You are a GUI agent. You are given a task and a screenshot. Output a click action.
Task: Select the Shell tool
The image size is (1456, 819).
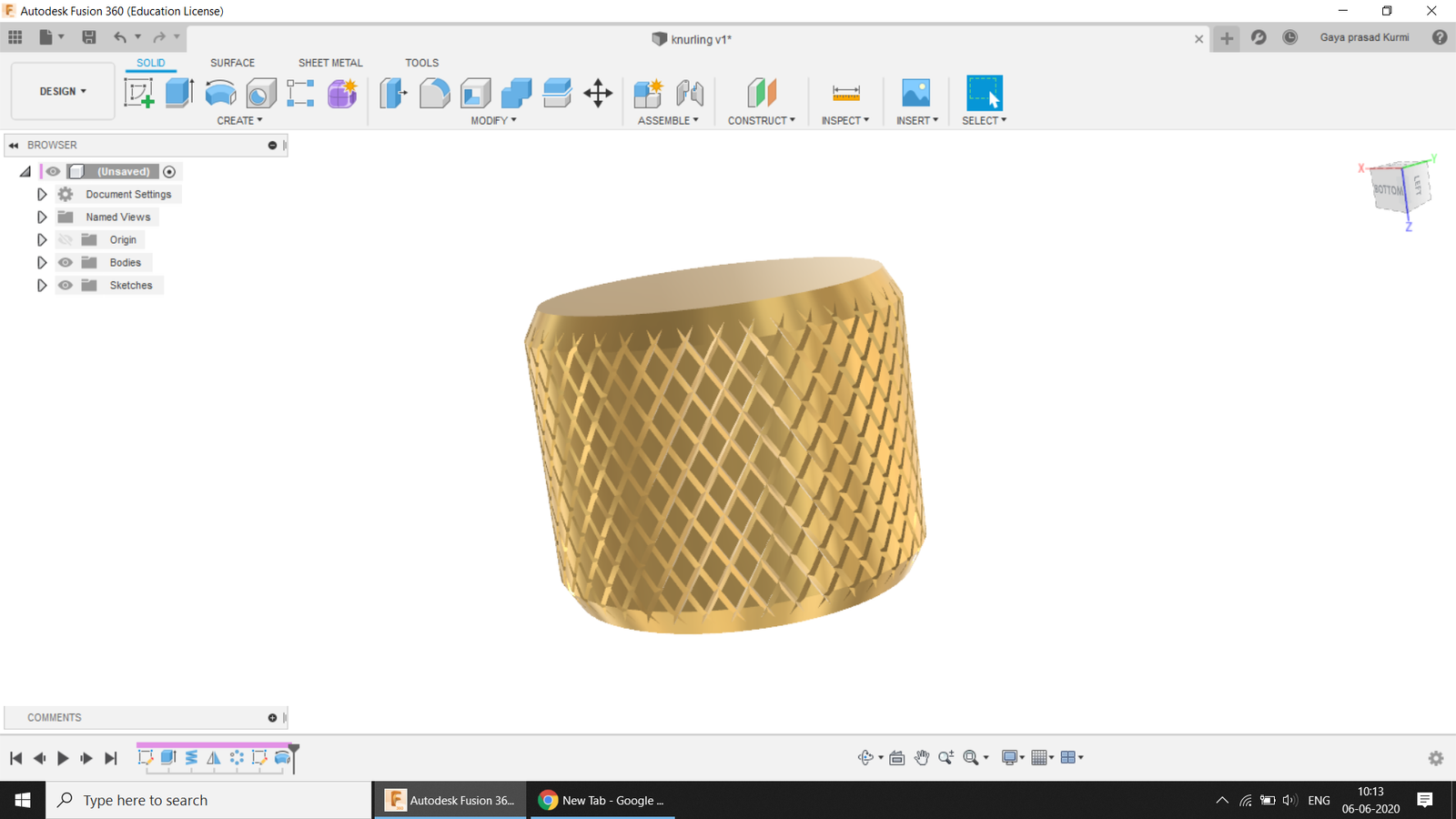[x=475, y=93]
